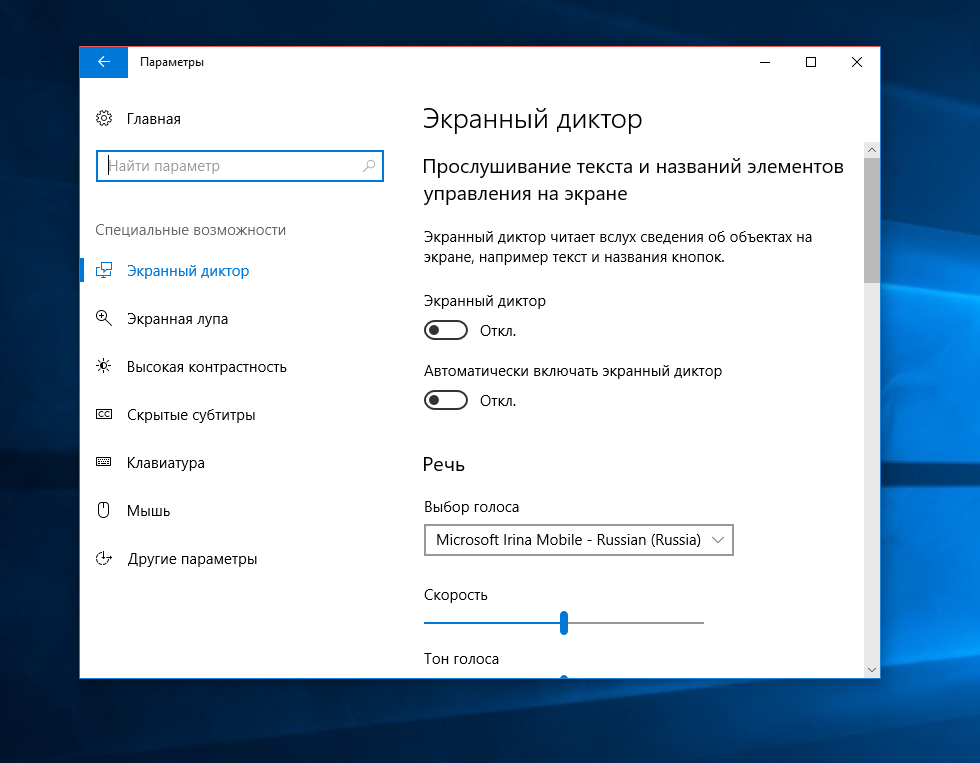
Task: Click the Скорость slider handle
Action: 564,623
